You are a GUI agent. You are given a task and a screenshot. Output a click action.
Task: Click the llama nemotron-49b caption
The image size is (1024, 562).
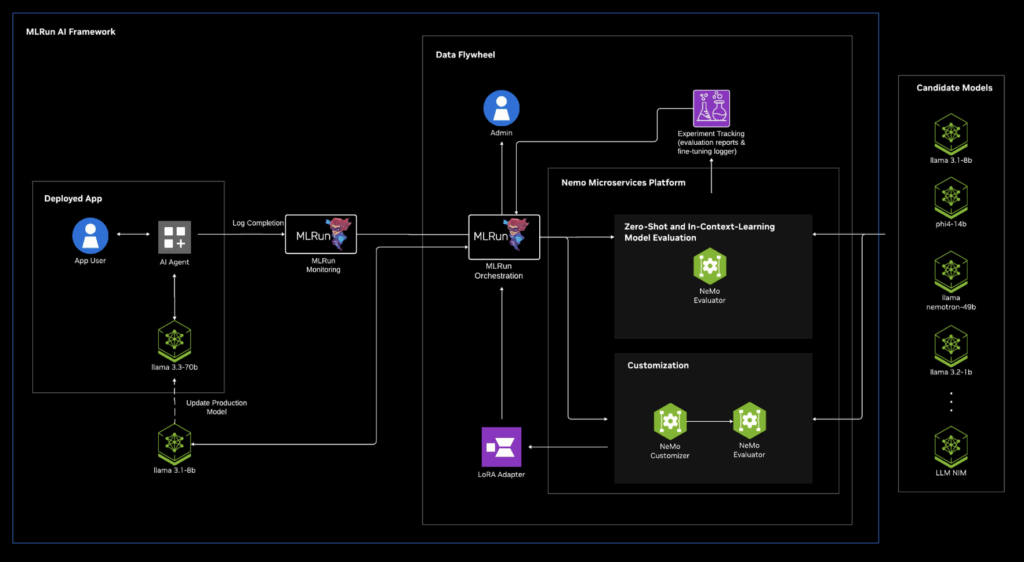(951, 302)
